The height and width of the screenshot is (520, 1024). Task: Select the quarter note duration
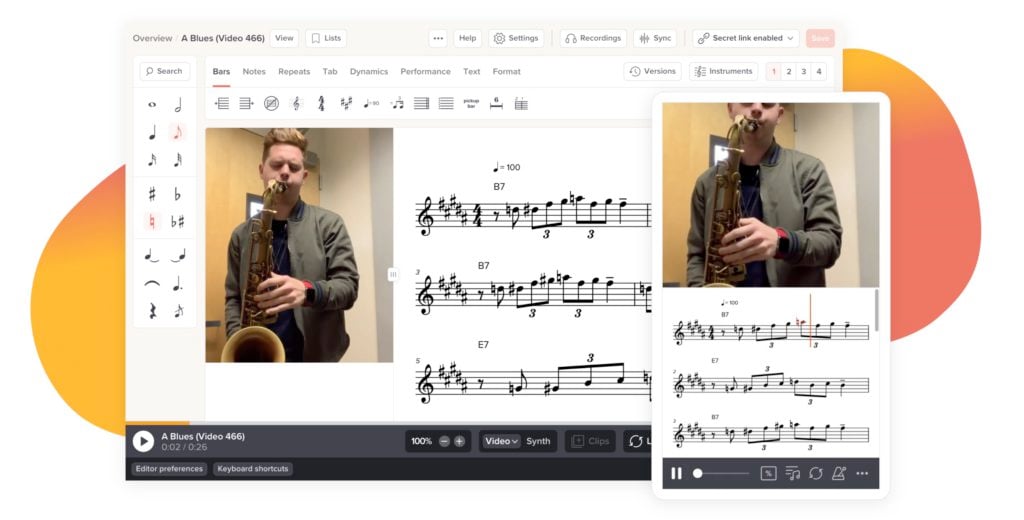click(152, 133)
